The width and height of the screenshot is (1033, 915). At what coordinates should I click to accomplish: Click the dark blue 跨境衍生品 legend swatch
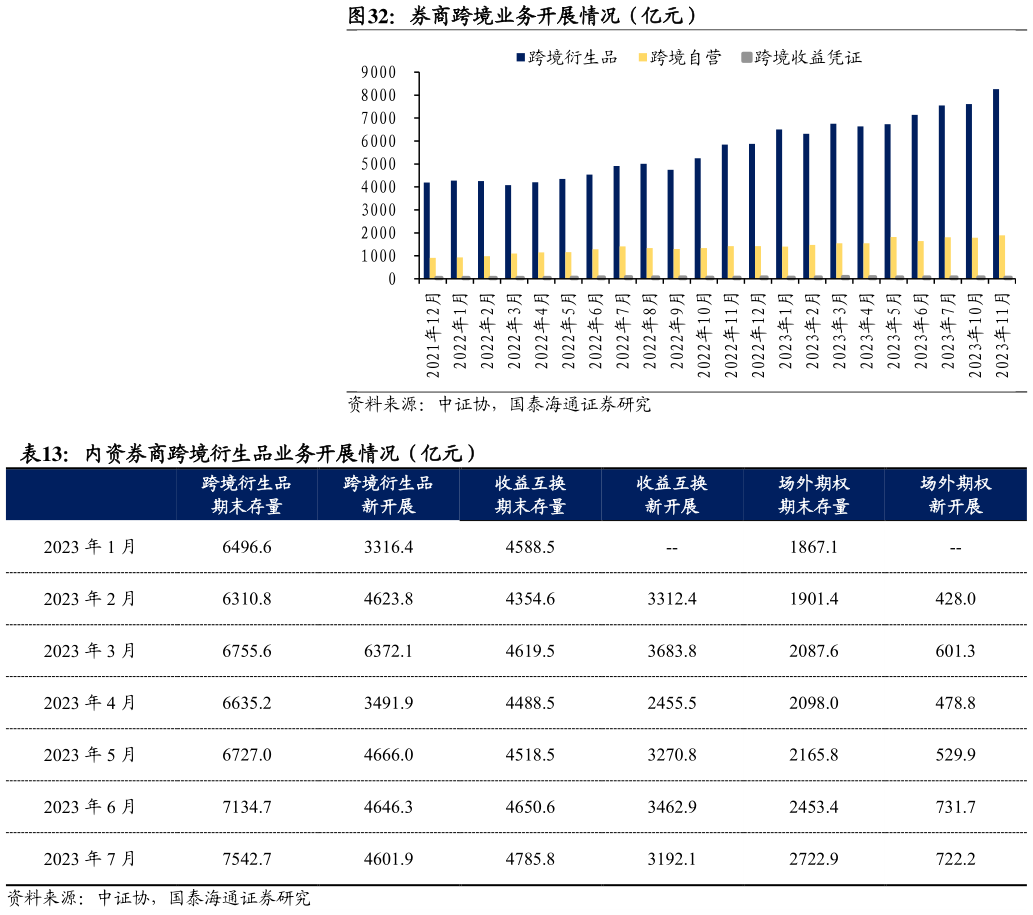tap(520, 58)
